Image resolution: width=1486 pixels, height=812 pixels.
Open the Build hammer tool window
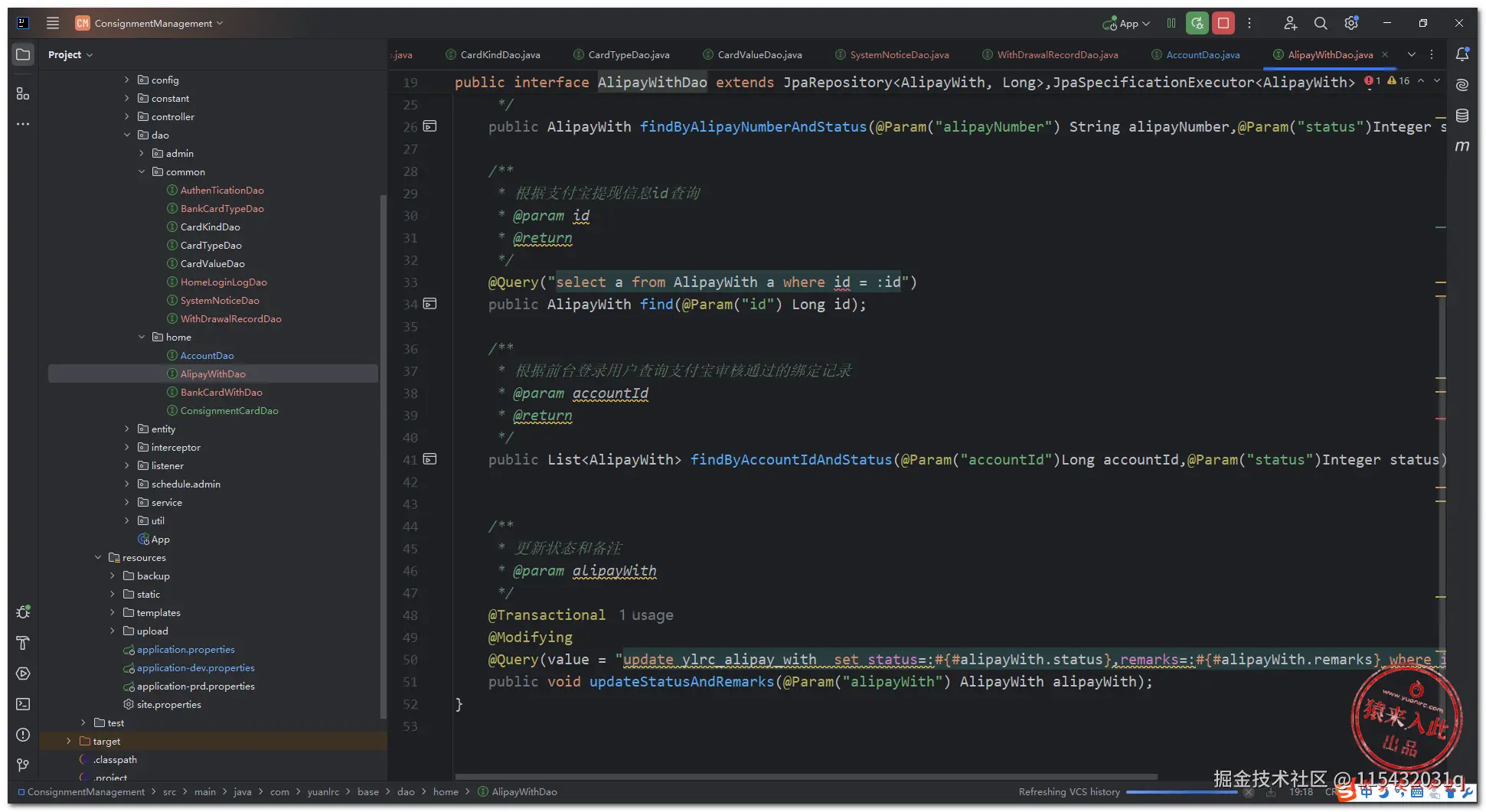pyautogui.click(x=23, y=643)
